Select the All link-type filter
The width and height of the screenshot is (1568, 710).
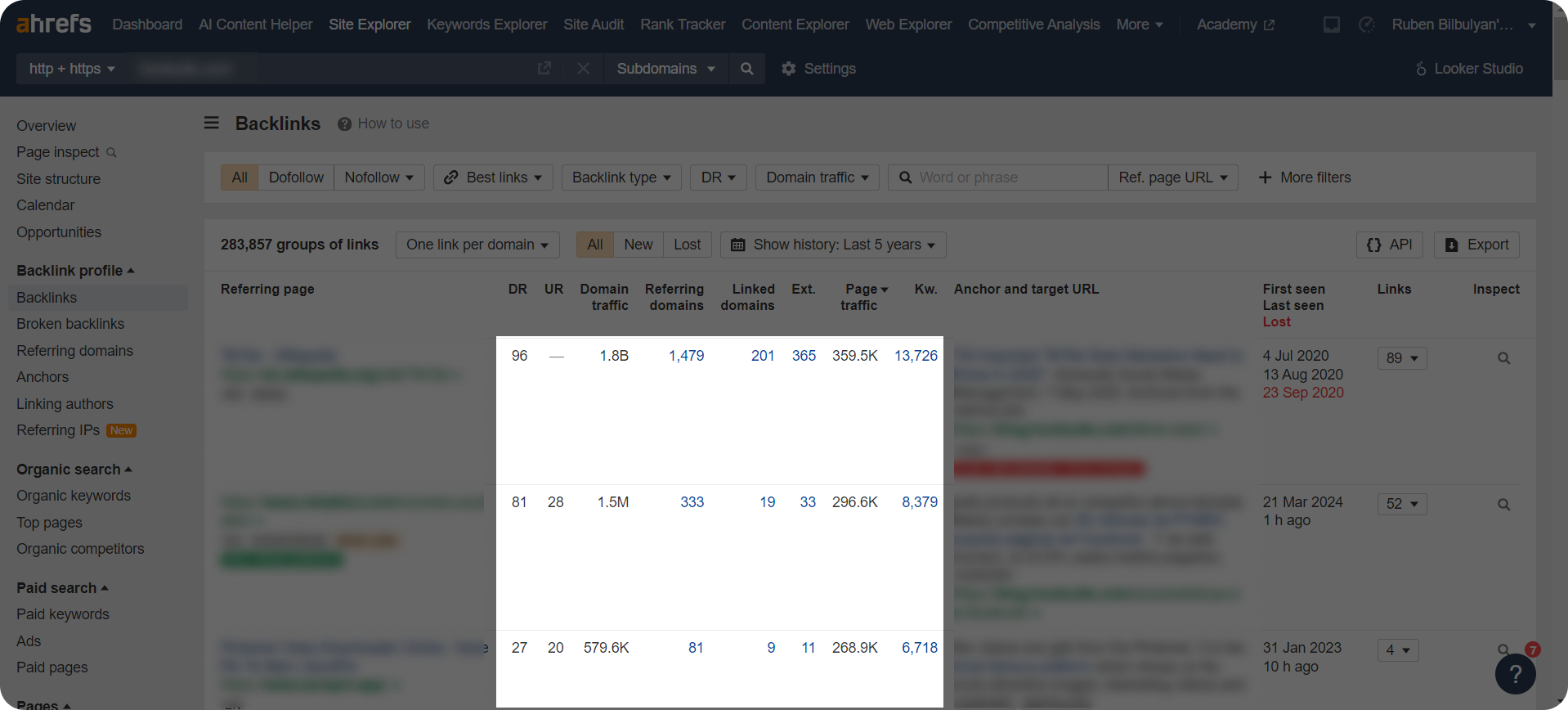(240, 177)
